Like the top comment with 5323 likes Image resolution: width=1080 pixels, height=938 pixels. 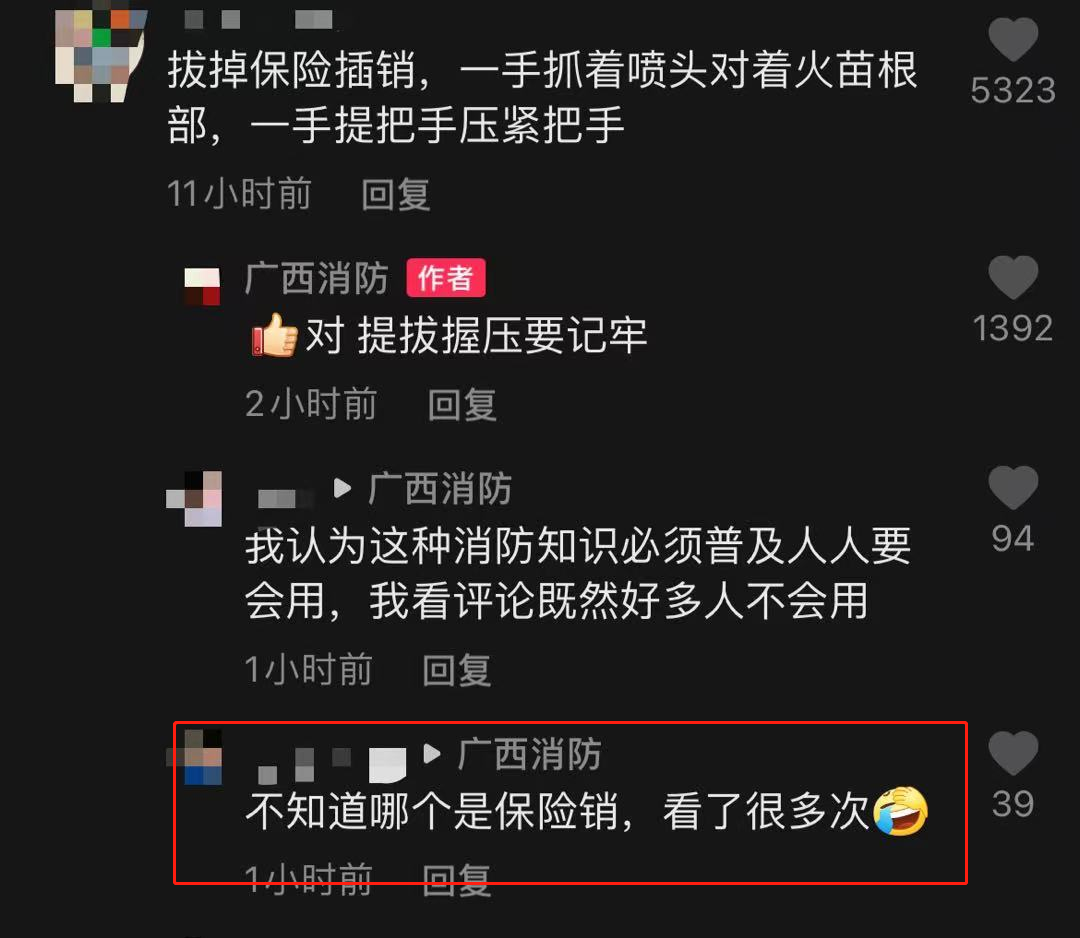(x=1012, y=40)
